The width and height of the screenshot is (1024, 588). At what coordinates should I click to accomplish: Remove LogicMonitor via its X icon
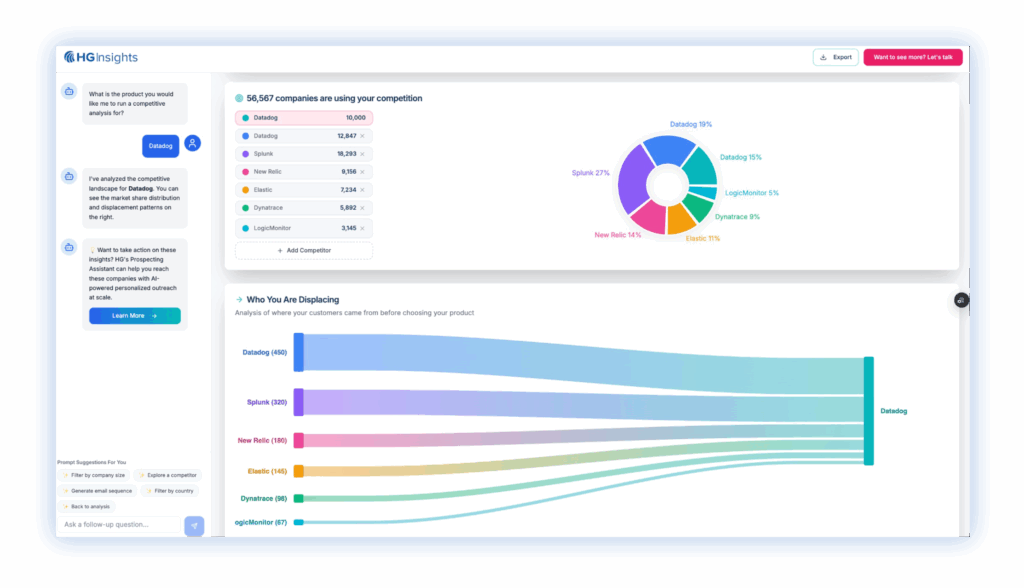tap(362, 226)
